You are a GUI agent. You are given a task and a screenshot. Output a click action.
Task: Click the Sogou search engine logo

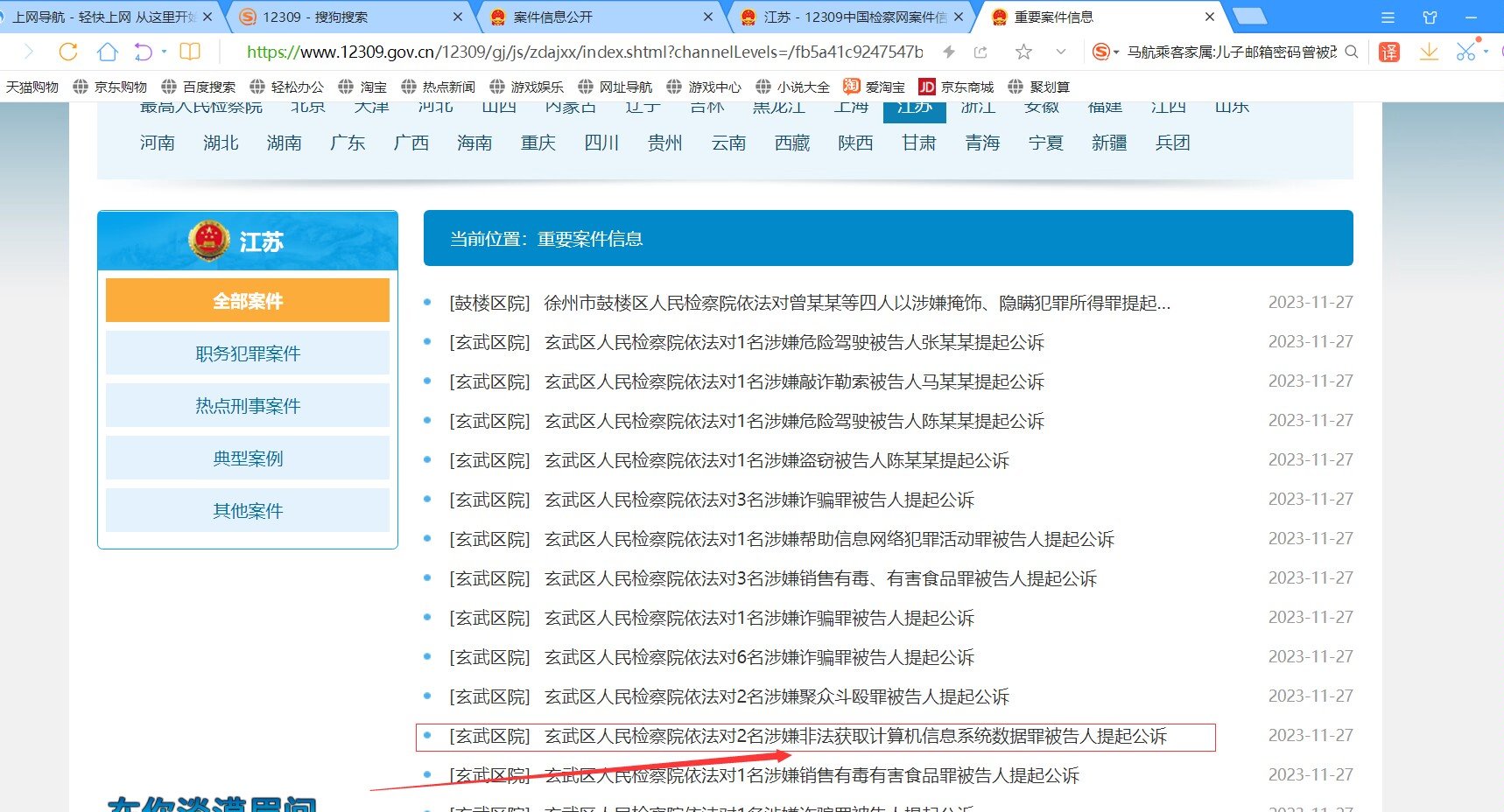1101,52
